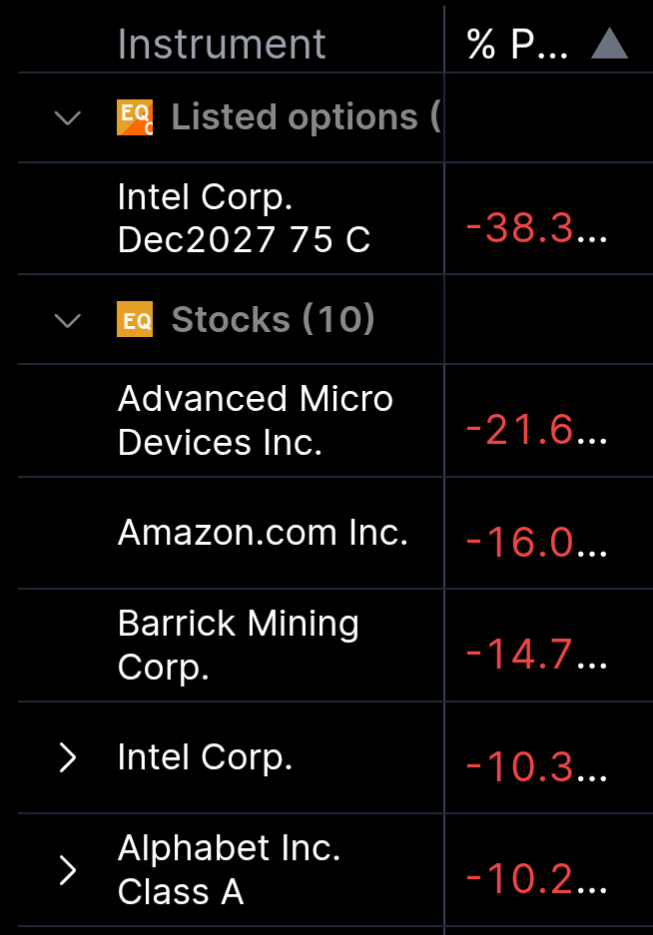Expand the Intel Corp. stock row
This screenshot has height=935, width=653.
tap(68, 758)
